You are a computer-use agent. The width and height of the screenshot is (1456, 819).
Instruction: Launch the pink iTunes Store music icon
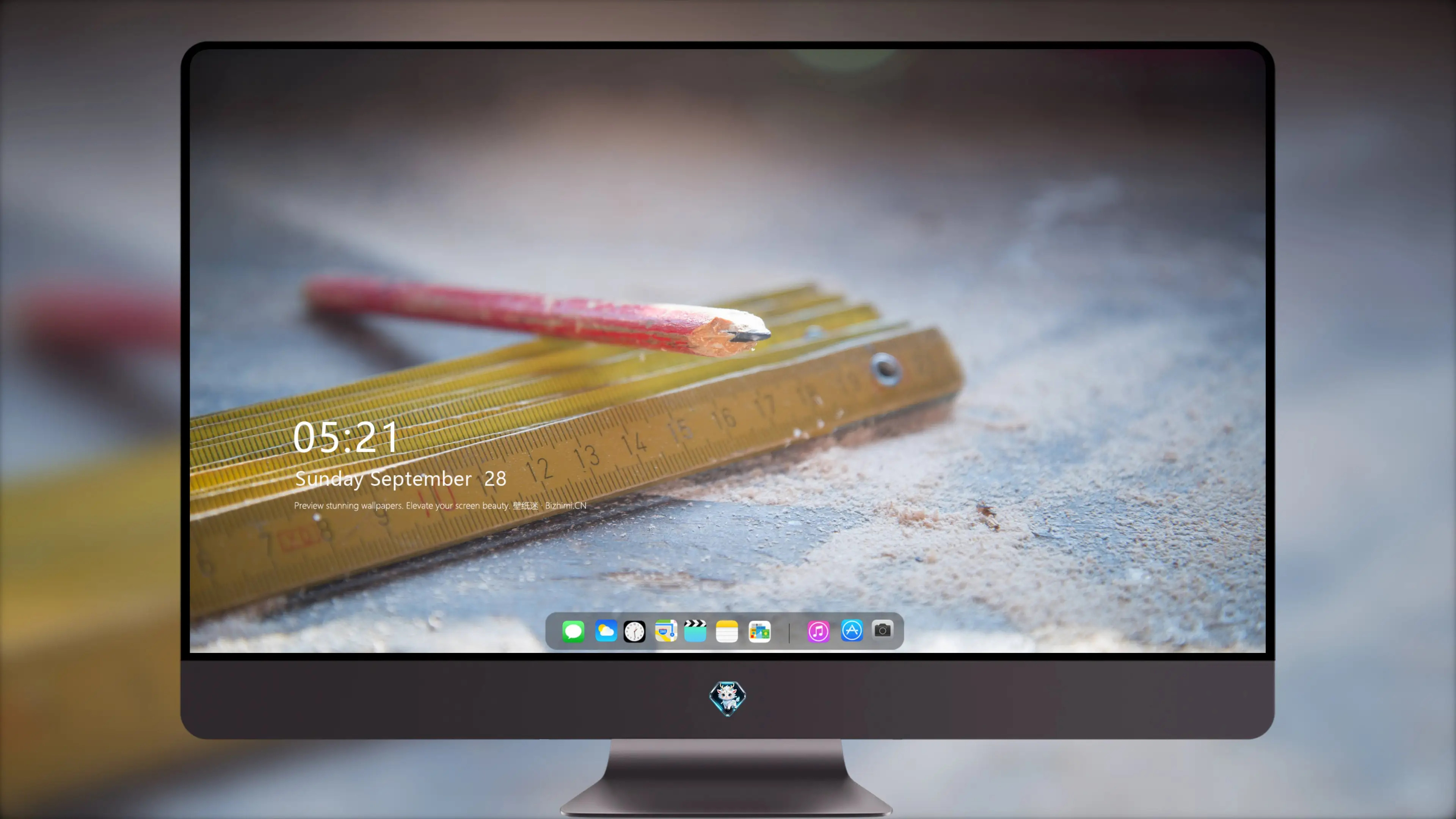[x=819, y=631]
